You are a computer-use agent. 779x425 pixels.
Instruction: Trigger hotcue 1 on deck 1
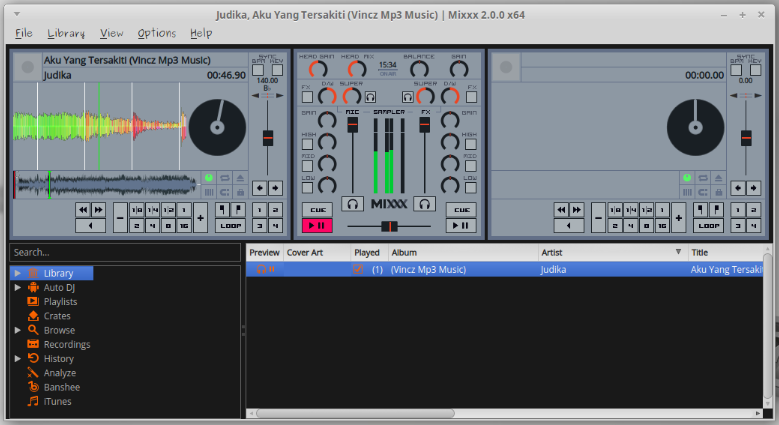point(259,210)
